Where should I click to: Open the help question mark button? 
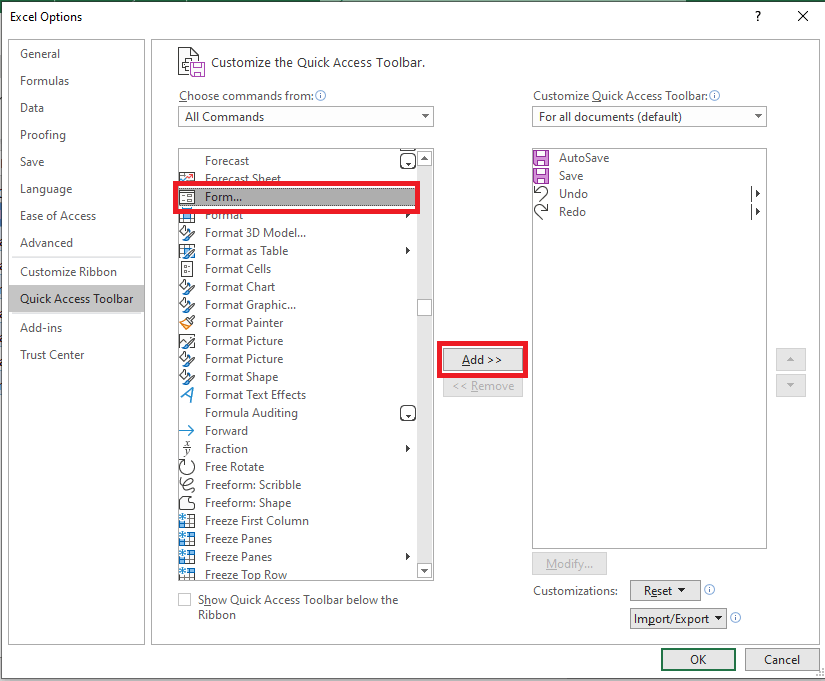758,16
